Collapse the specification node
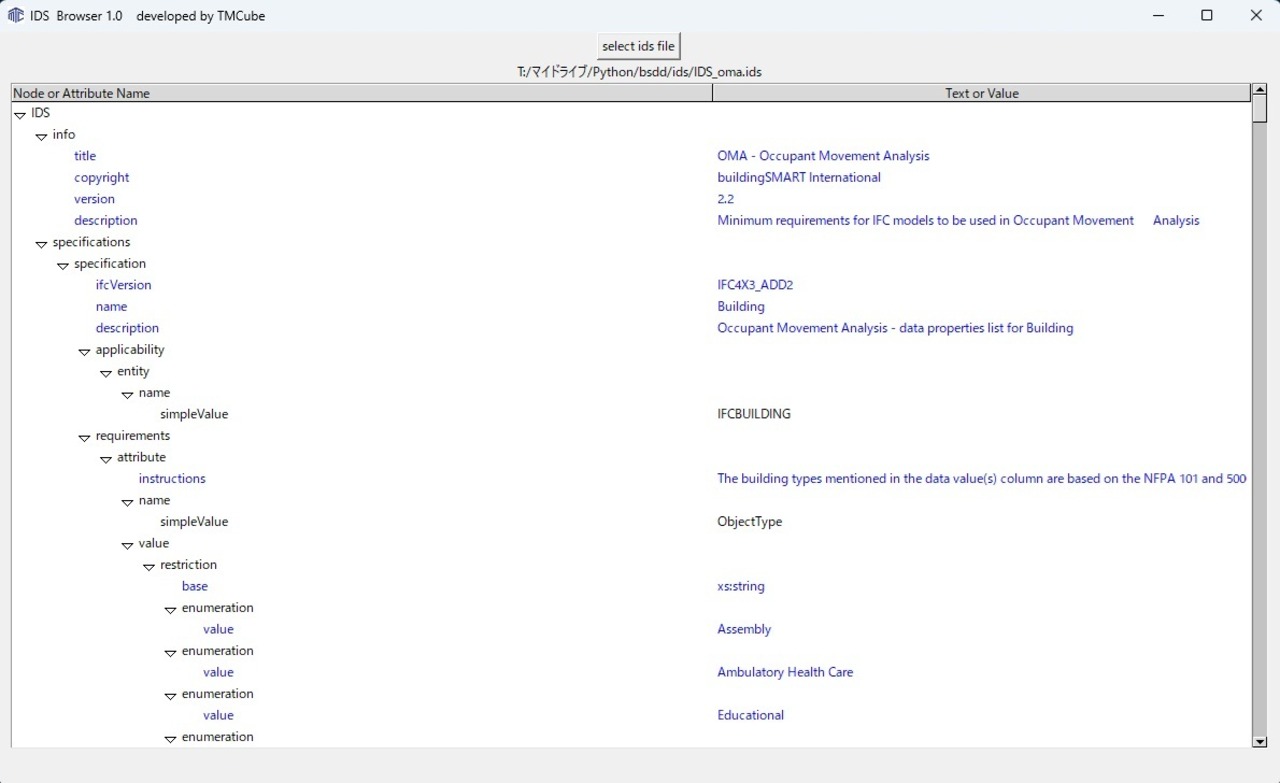The height and width of the screenshot is (783, 1280). click(x=63, y=265)
